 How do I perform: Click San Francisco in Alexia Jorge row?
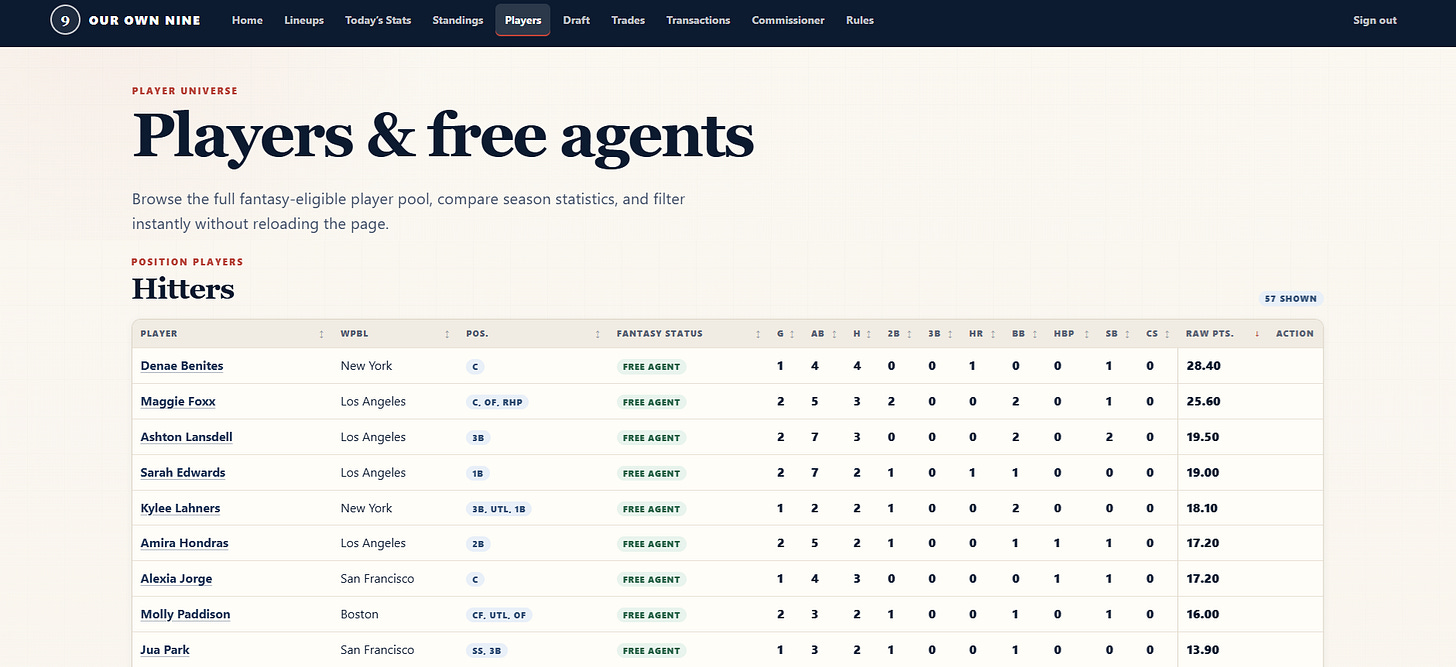377,579
